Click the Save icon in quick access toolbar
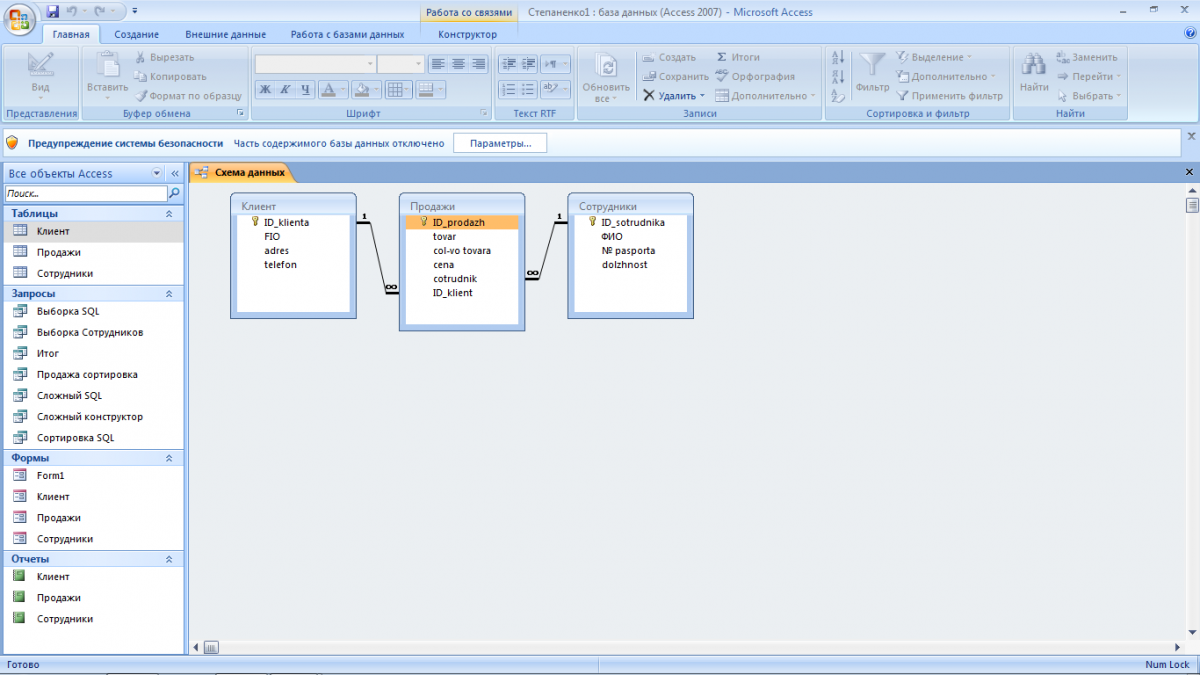The image size is (1200, 675). coord(53,12)
